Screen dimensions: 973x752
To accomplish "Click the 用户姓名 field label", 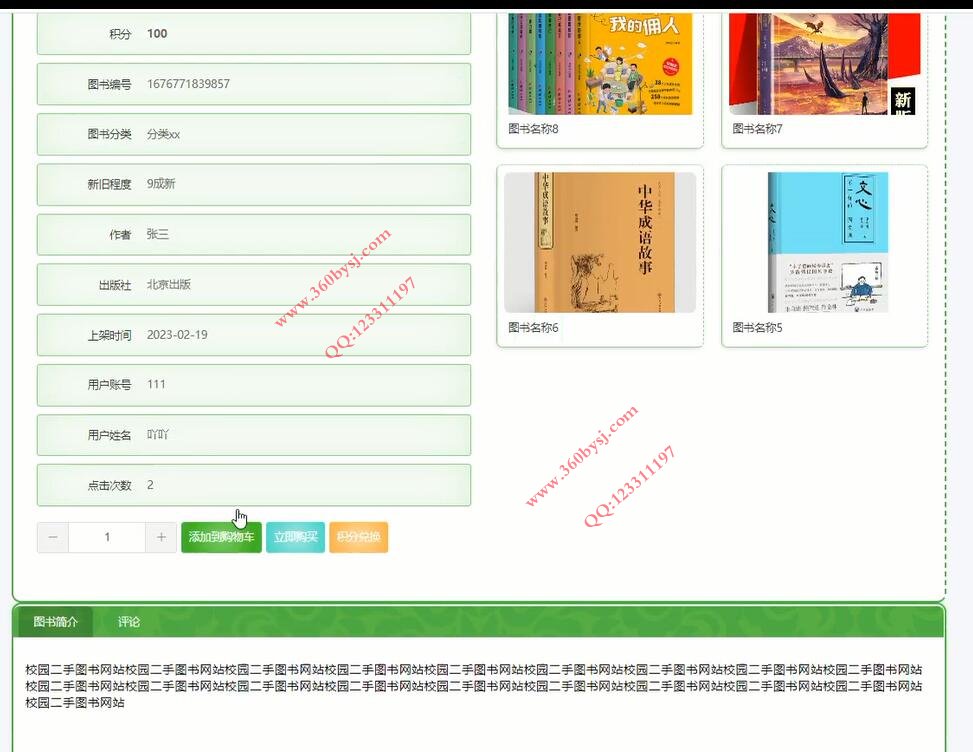I will click(109, 436).
